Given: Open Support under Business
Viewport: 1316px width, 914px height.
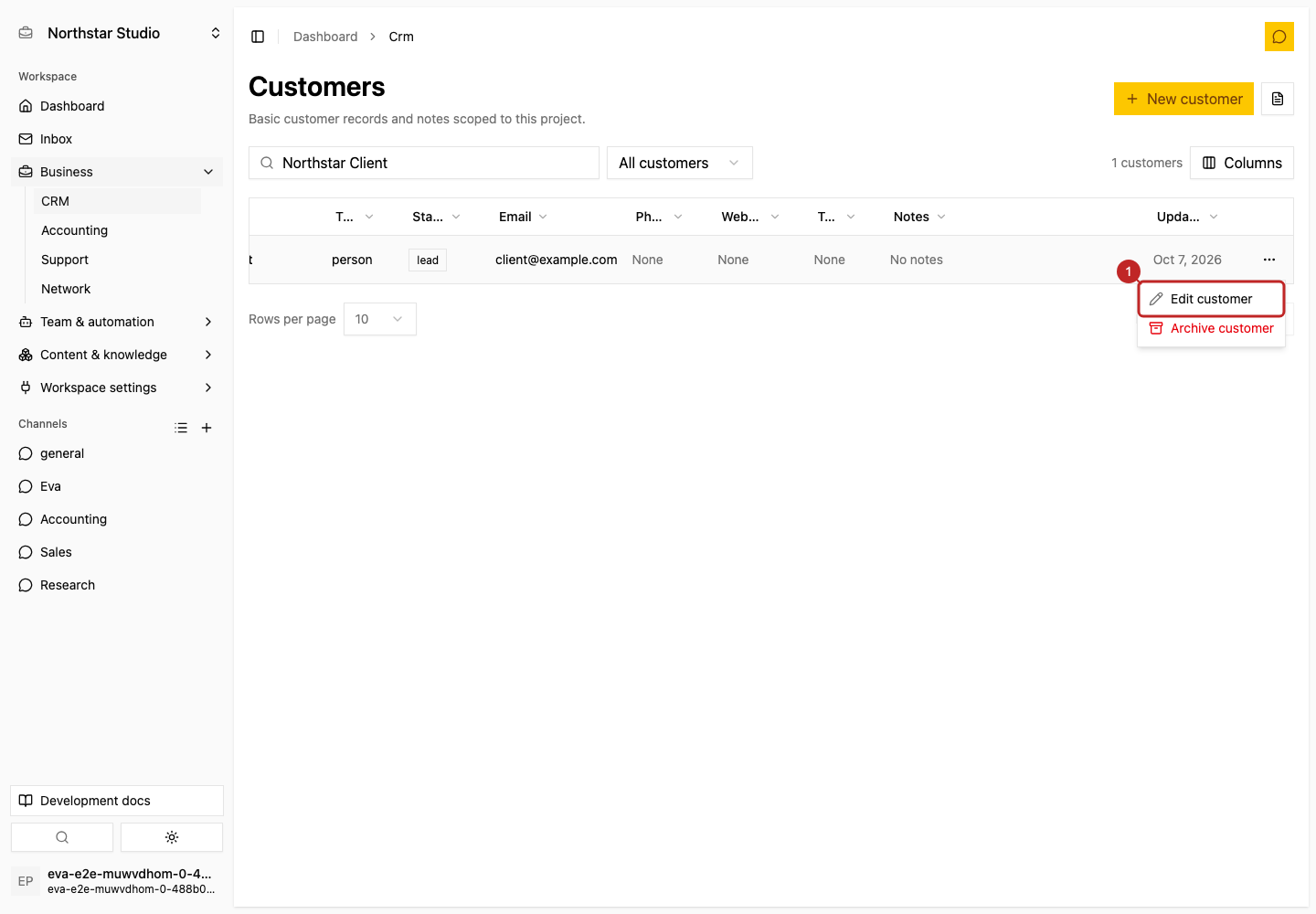Looking at the screenshot, I should coord(117,260).
